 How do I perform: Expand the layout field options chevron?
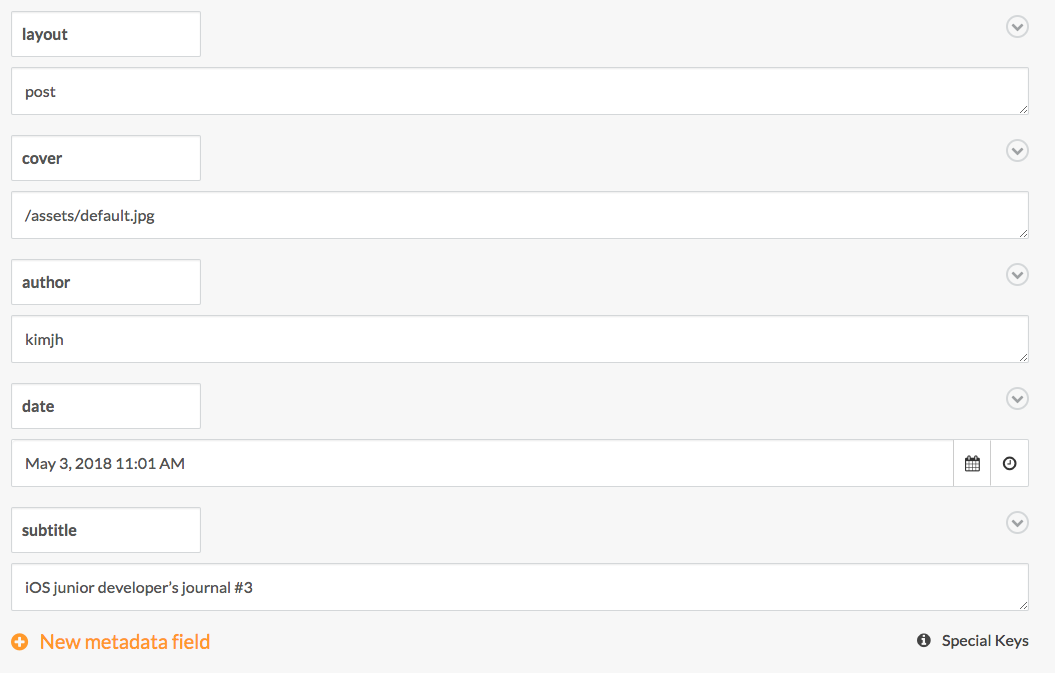1017,27
